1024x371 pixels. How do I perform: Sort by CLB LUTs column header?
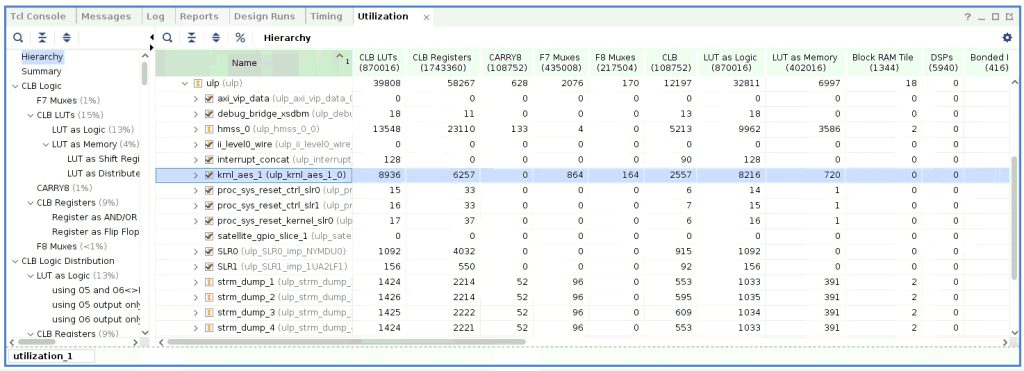[379, 63]
